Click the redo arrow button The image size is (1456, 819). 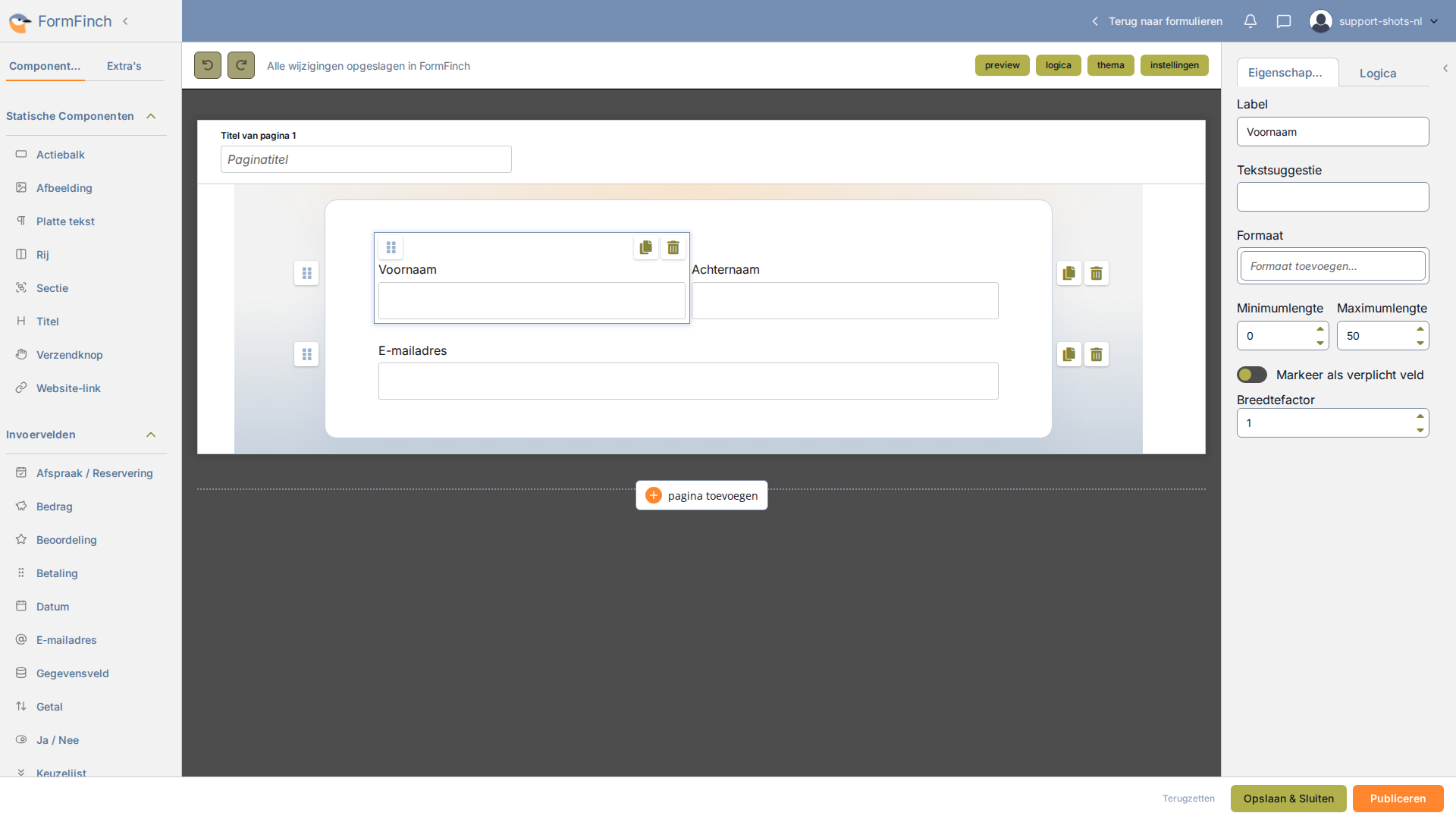coord(241,65)
